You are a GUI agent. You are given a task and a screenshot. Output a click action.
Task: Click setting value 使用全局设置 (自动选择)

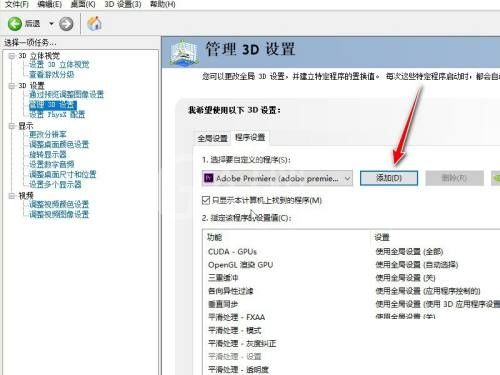click(417, 265)
